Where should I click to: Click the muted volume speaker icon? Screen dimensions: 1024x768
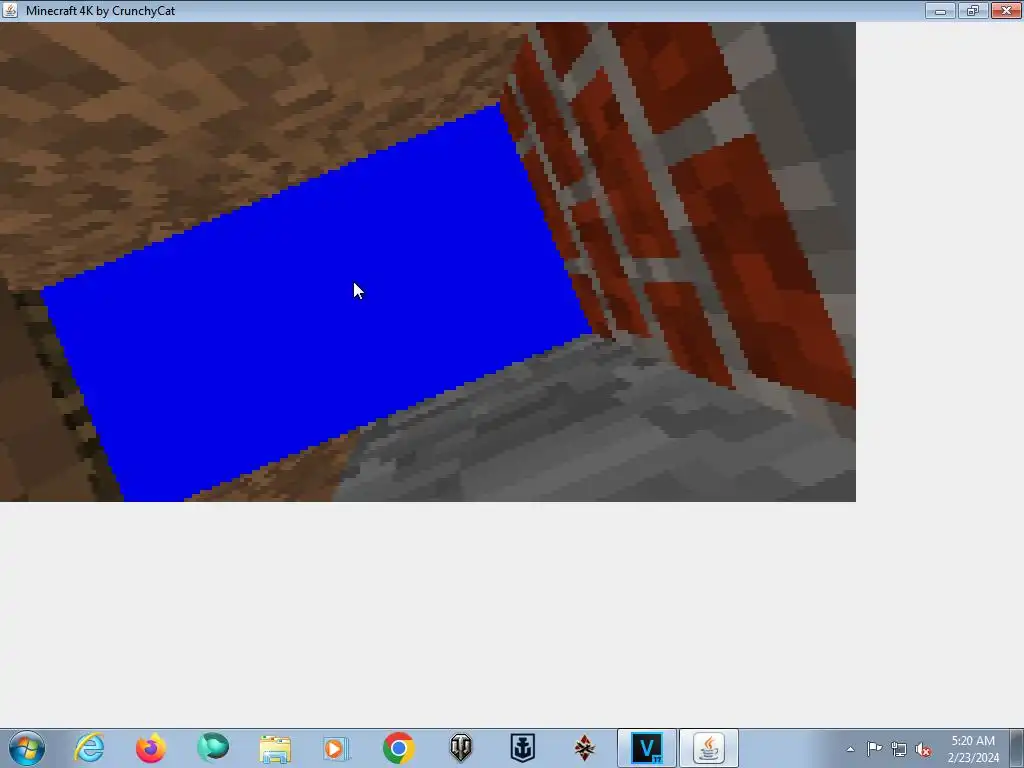click(x=923, y=749)
